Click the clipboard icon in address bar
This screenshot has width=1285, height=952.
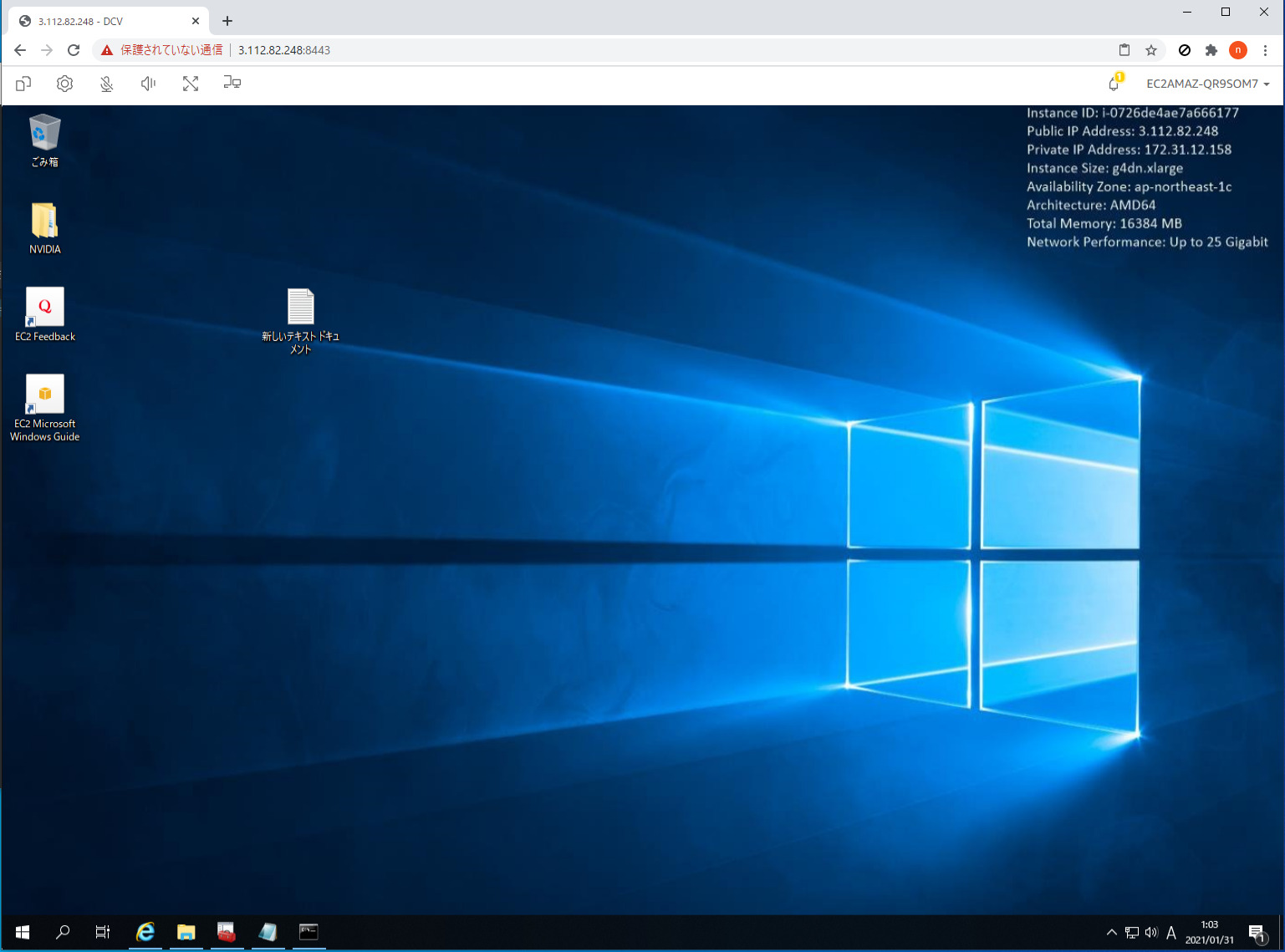[1124, 50]
